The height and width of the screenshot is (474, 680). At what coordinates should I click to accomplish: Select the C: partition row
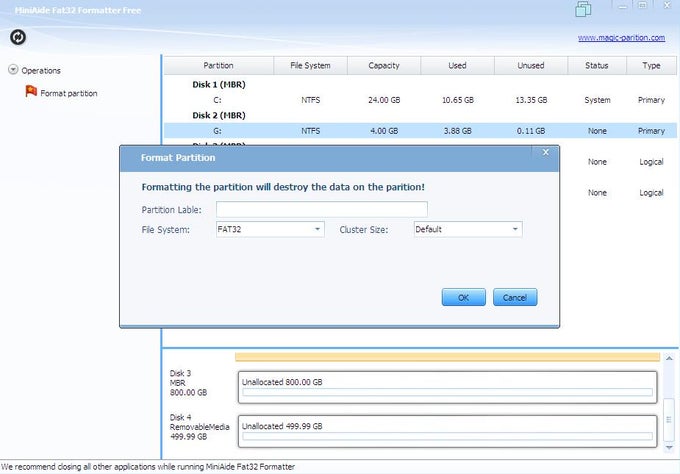click(420, 100)
